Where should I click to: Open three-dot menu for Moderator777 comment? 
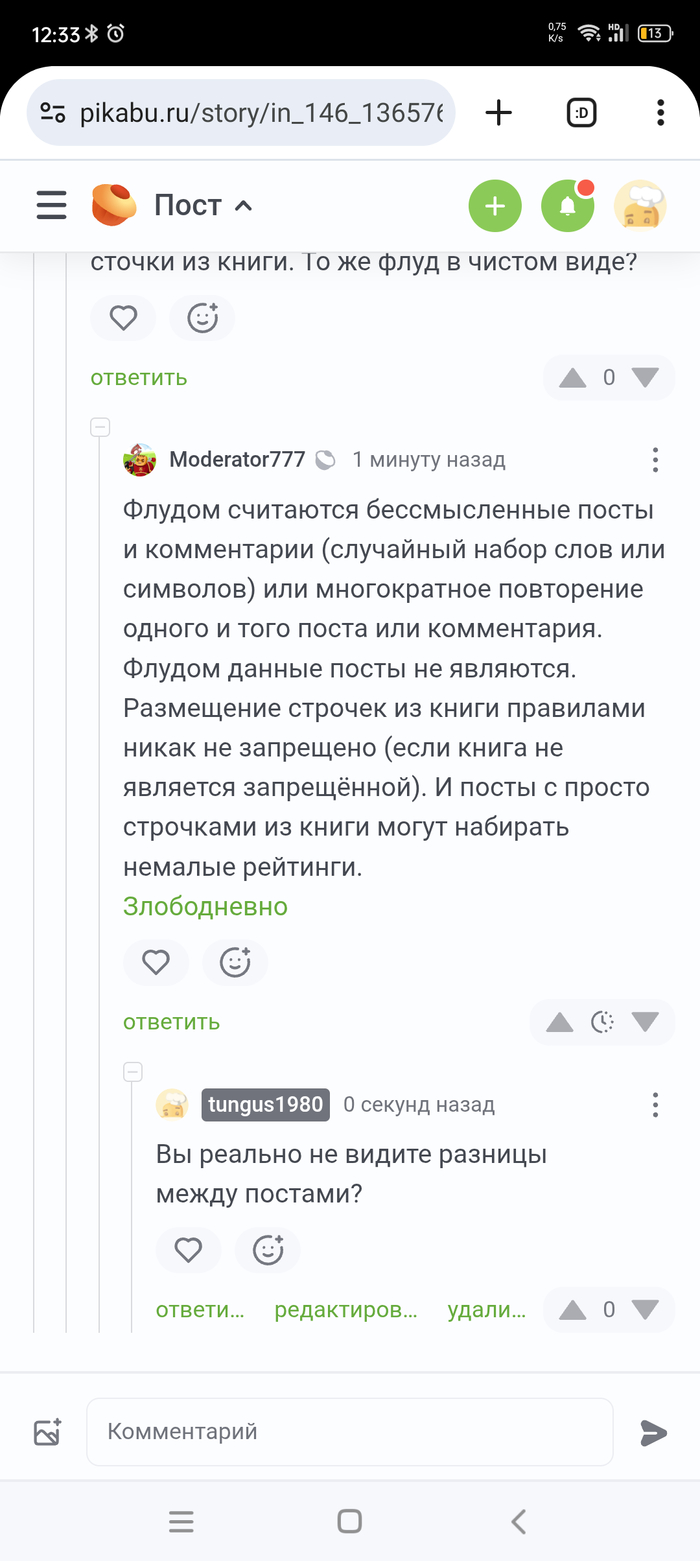coord(655,459)
